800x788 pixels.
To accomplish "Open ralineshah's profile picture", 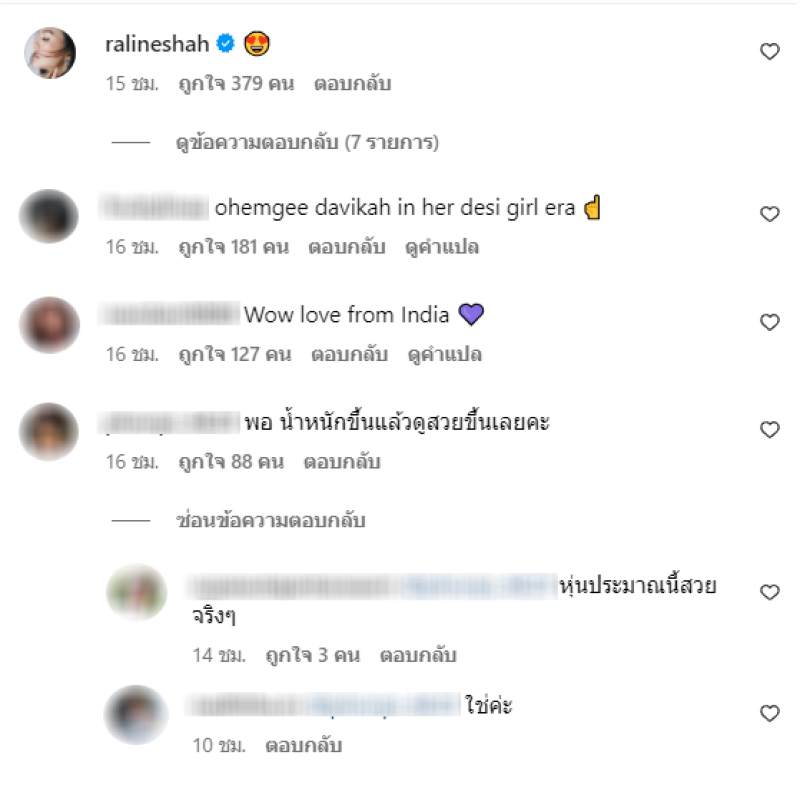I will point(50,53).
